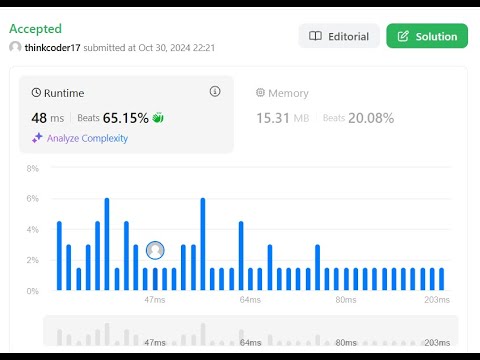480x360 pixels.
Task: Open the Editorial button
Action: pos(339,36)
